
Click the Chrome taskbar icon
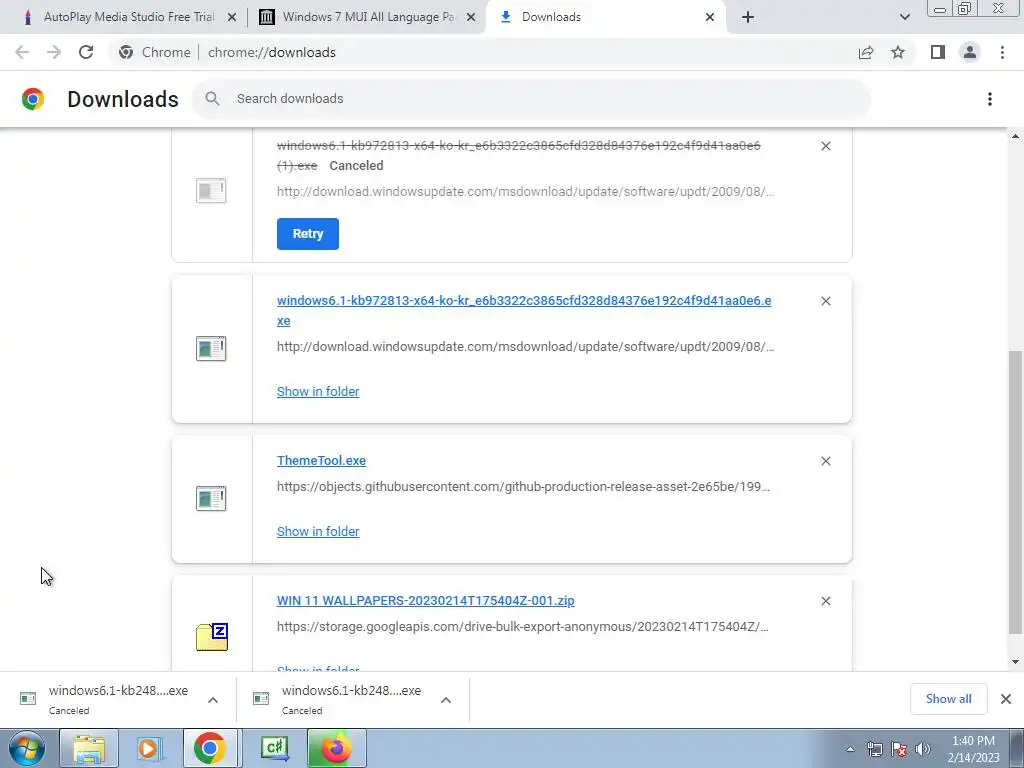pyautogui.click(x=210, y=748)
